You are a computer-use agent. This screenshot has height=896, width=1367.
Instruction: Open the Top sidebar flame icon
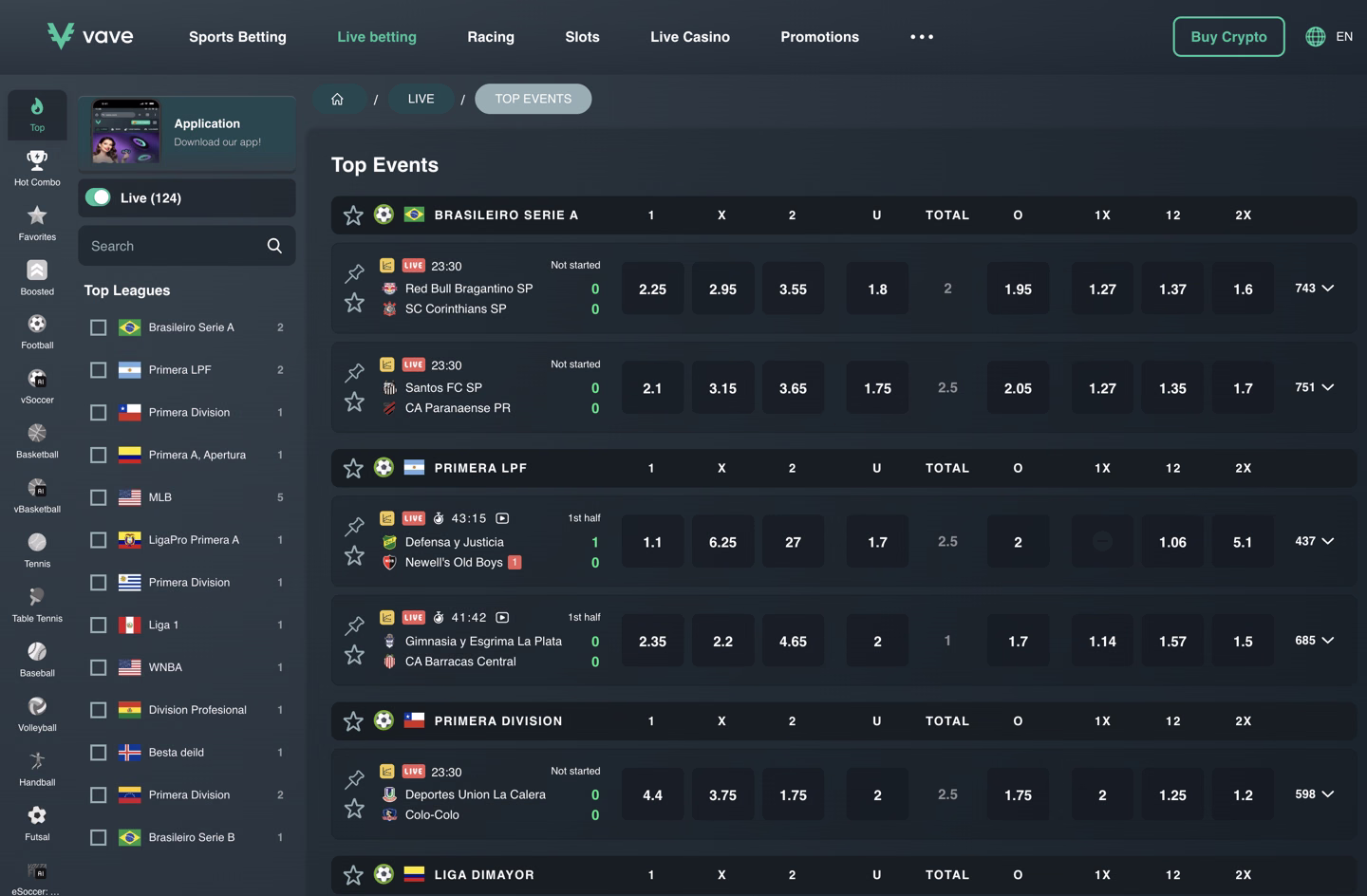(x=37, y=106)
